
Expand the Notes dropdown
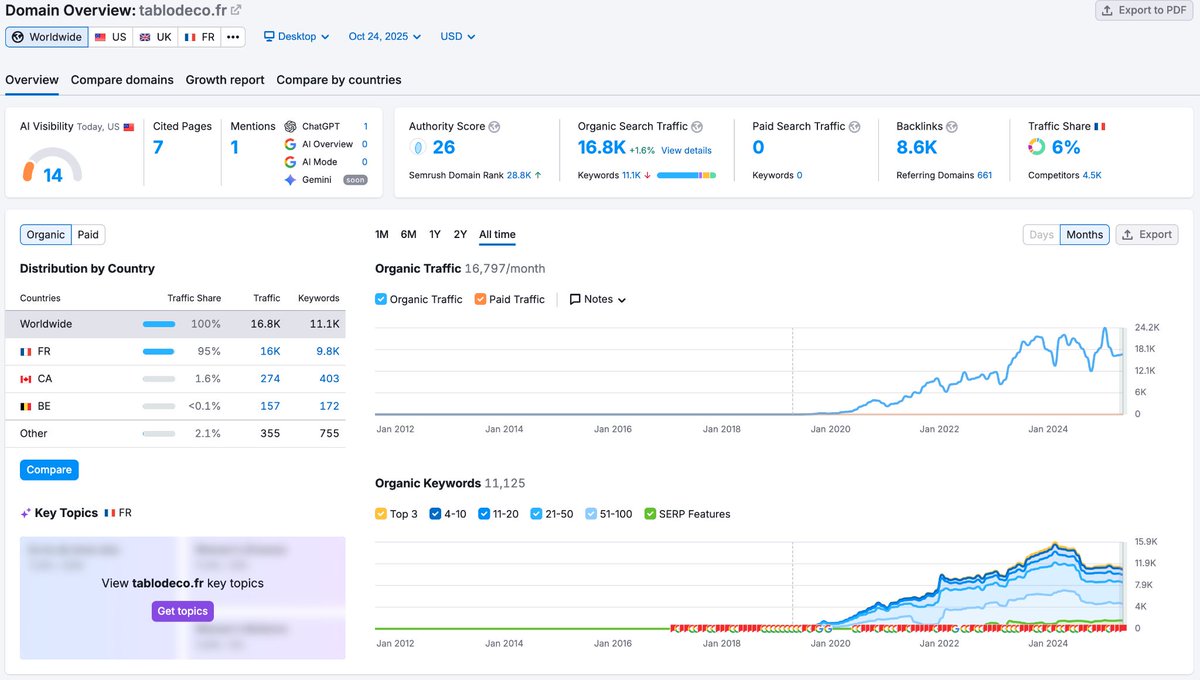598,299
